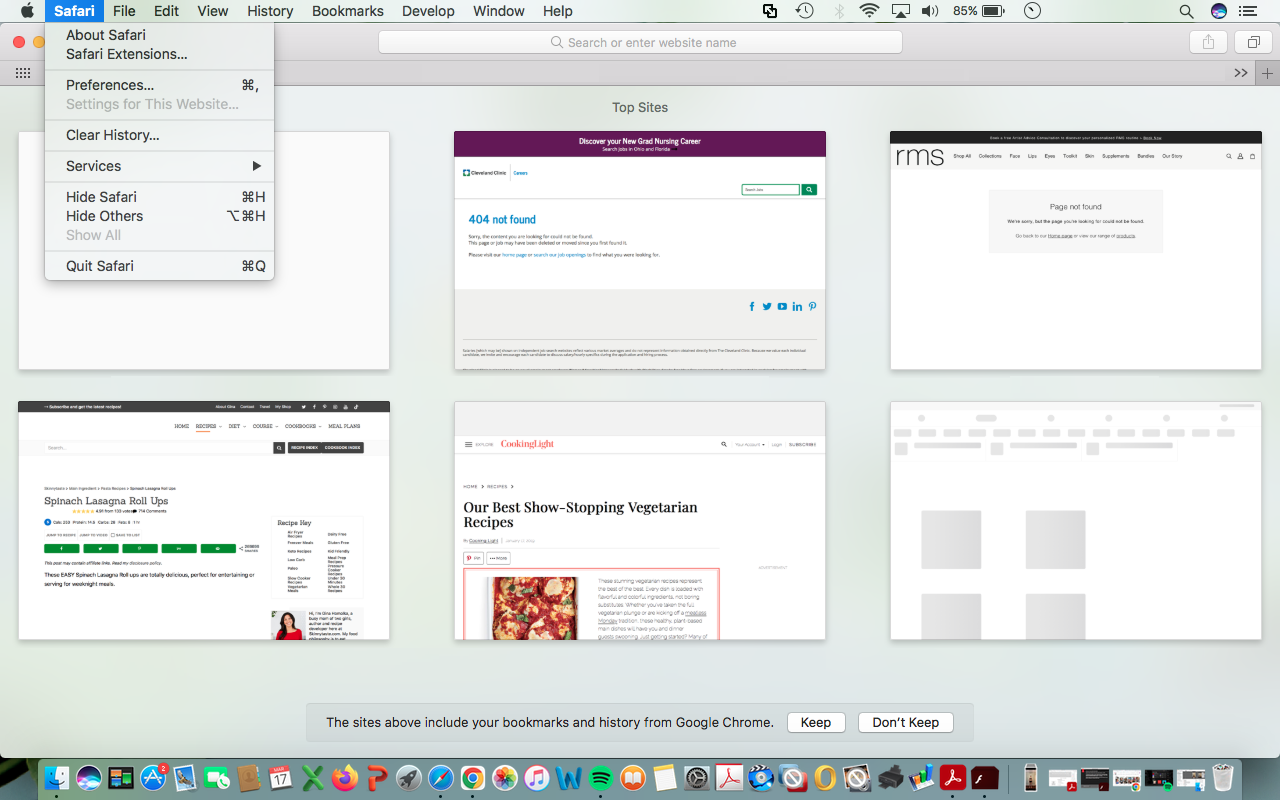
Task: Add a new tab with the plus button
Action: pyautogui.click(x=1268, y=73)
